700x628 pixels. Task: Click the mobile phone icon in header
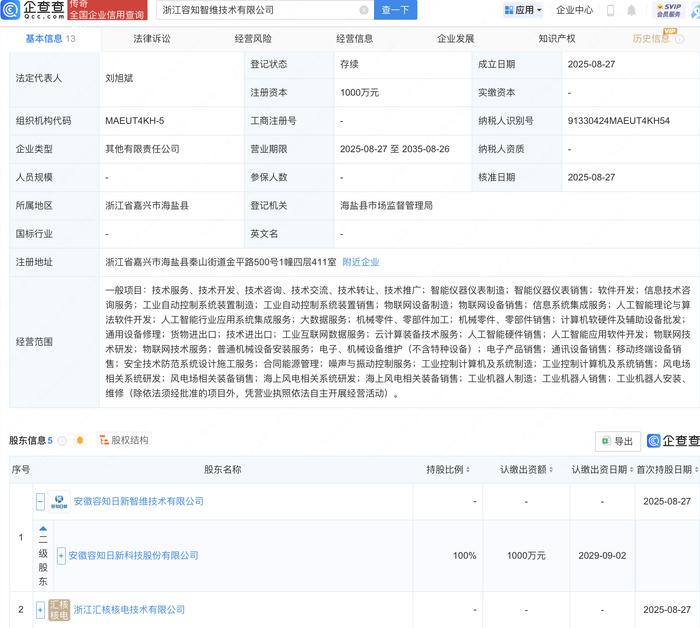click(x=610, y=10)
